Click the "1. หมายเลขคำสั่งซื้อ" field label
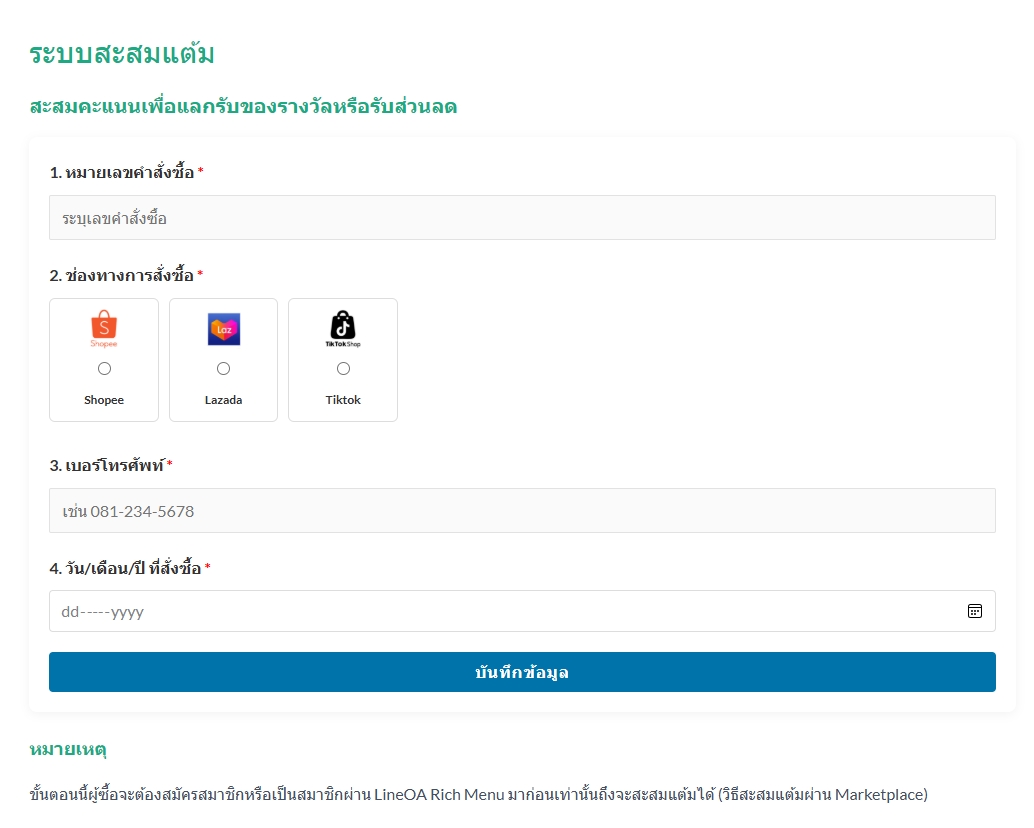 [x=122, y=173]
